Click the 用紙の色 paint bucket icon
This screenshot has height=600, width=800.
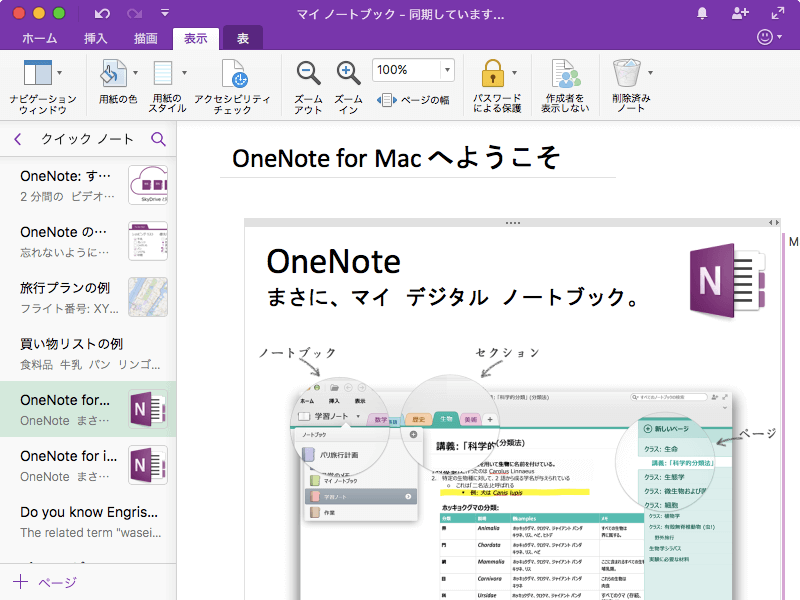[x=113, y=72]
